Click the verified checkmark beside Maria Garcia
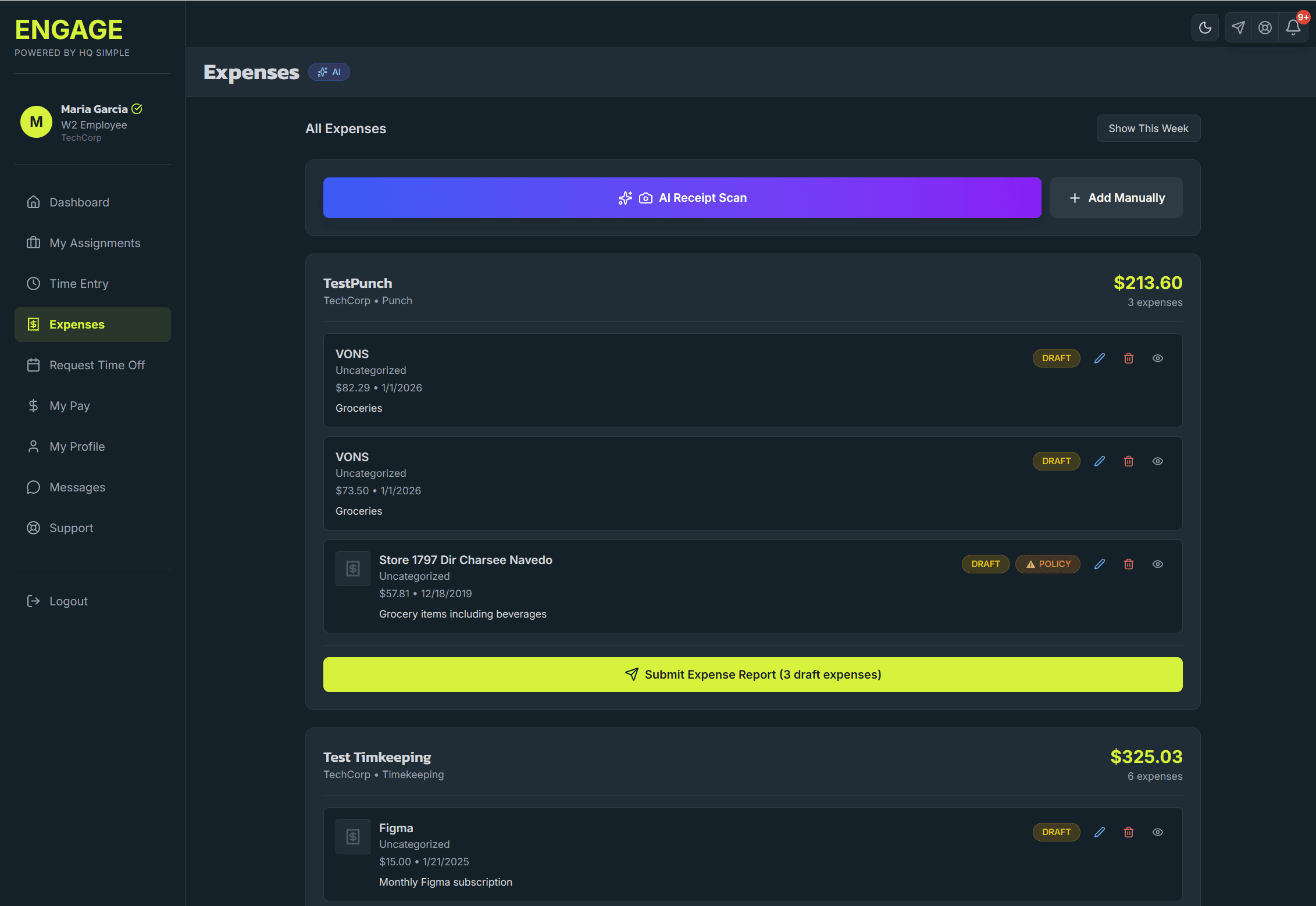This screenshot has width=1316, height=906. [137, 109]
